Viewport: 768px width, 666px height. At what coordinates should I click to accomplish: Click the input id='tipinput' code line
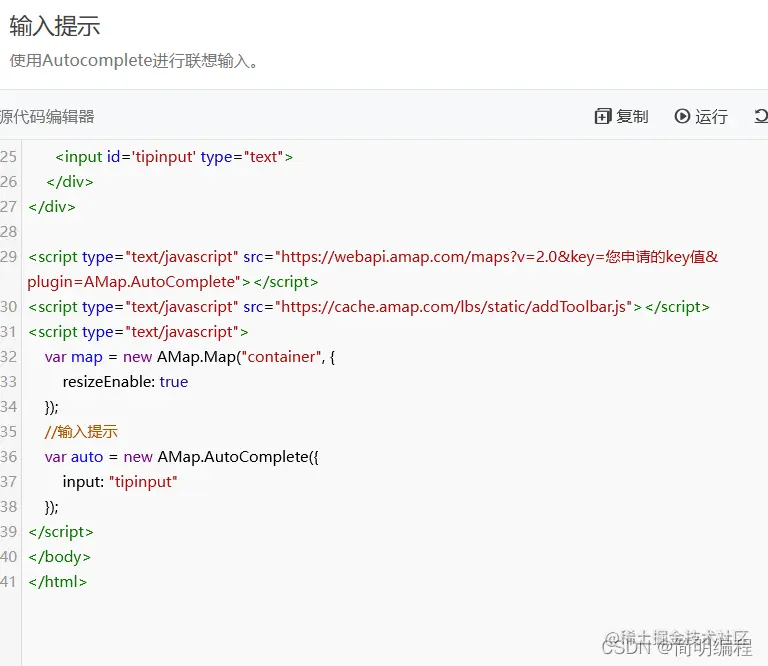174,157
